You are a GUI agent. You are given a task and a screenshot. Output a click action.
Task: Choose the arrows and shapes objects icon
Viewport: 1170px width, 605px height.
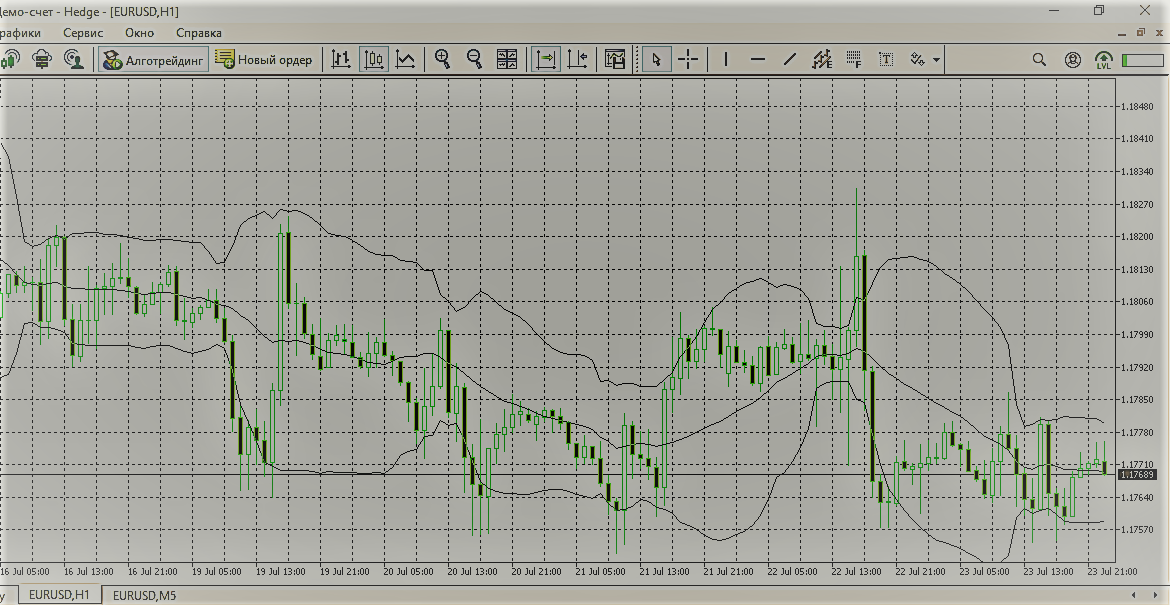pos(918,59)
